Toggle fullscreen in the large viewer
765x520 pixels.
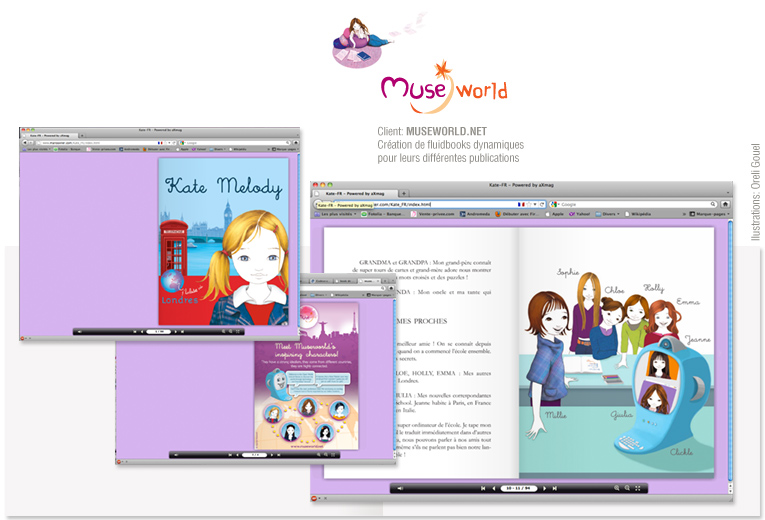tap(638, 488)
